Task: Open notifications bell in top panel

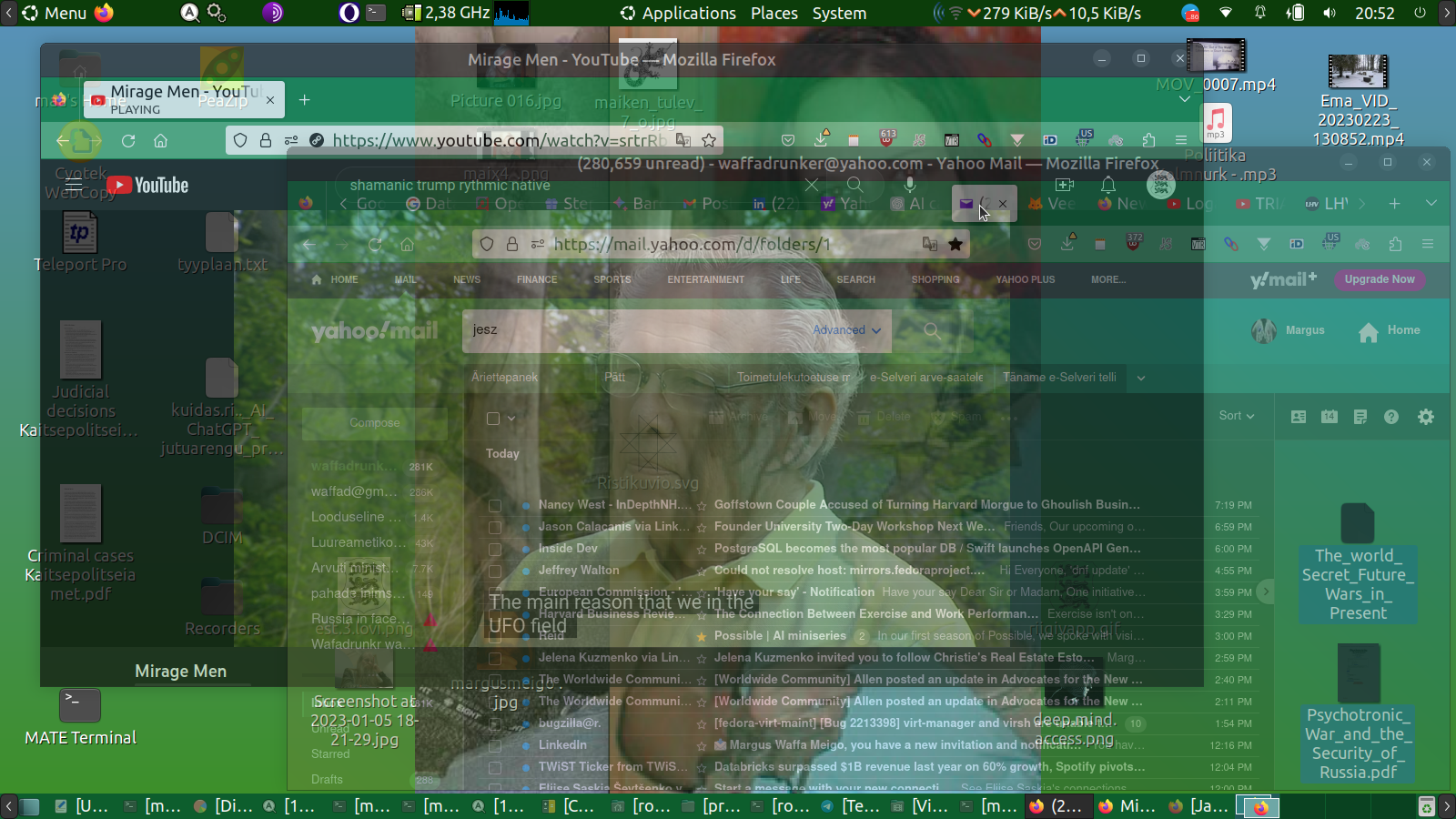Action: pyautogui.click(x=1260, y=13)
